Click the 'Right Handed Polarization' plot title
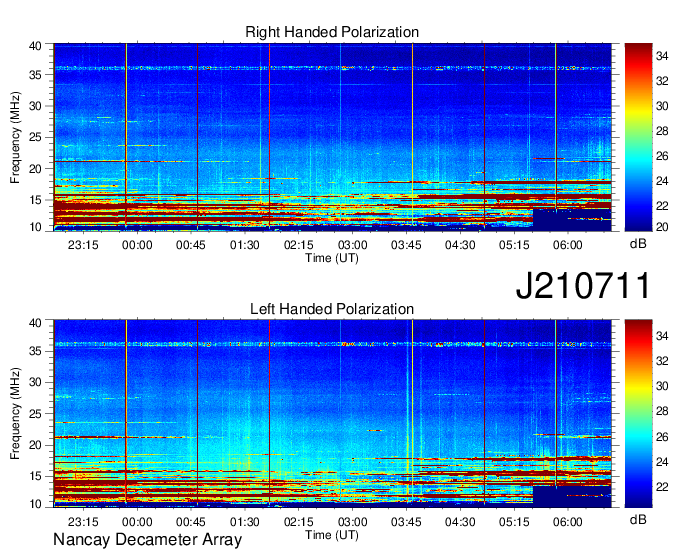 (332, 32)
